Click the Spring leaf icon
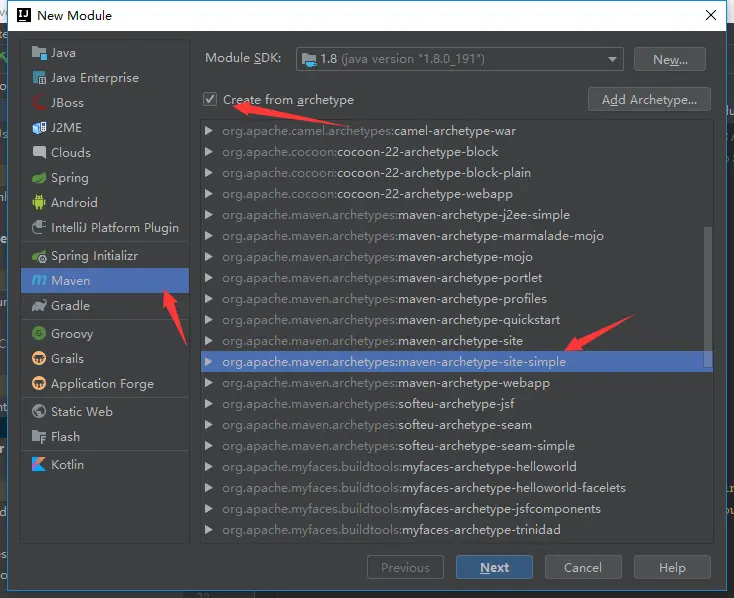 tap(39, 177)
